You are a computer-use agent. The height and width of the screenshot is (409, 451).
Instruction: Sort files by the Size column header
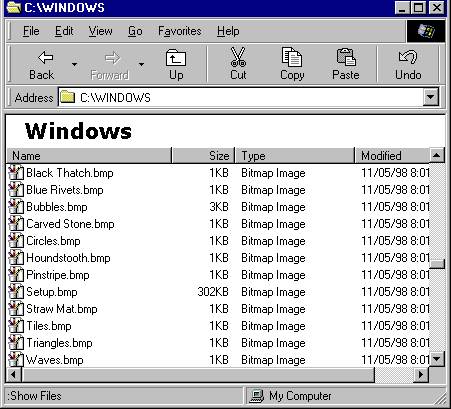point(203,156)
